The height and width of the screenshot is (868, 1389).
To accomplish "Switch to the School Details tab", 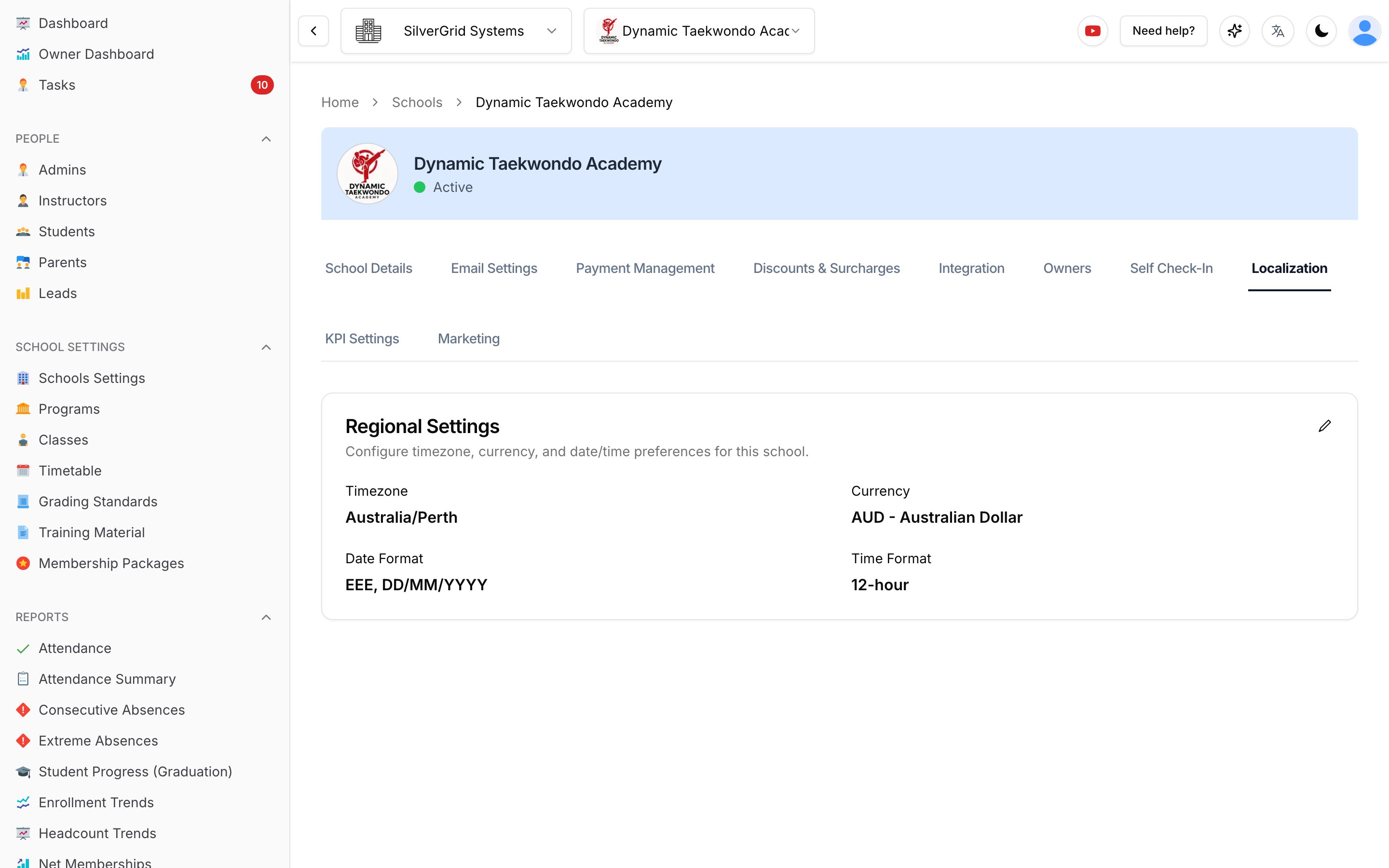I will tap(368, 268).
